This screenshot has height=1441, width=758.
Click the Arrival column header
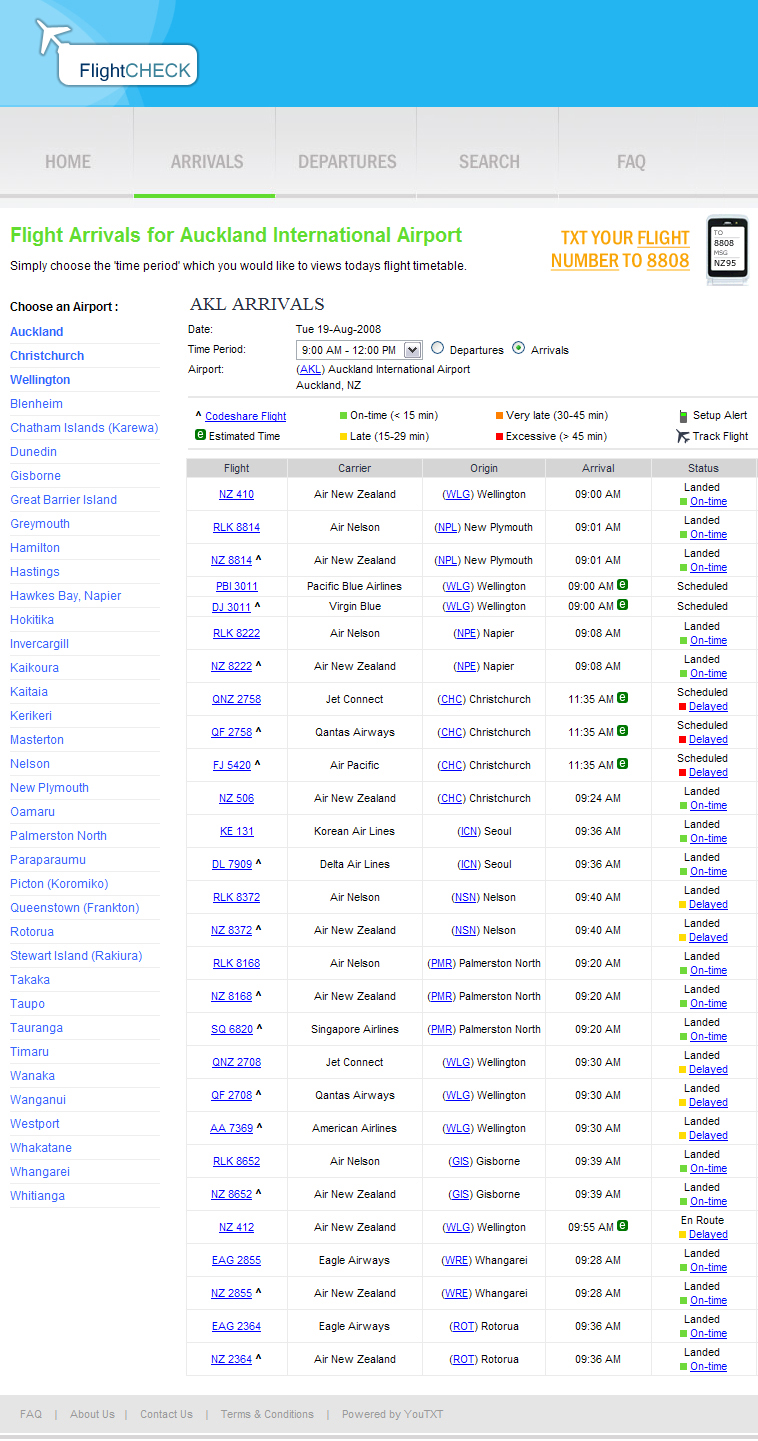click(x=598, y=468)
